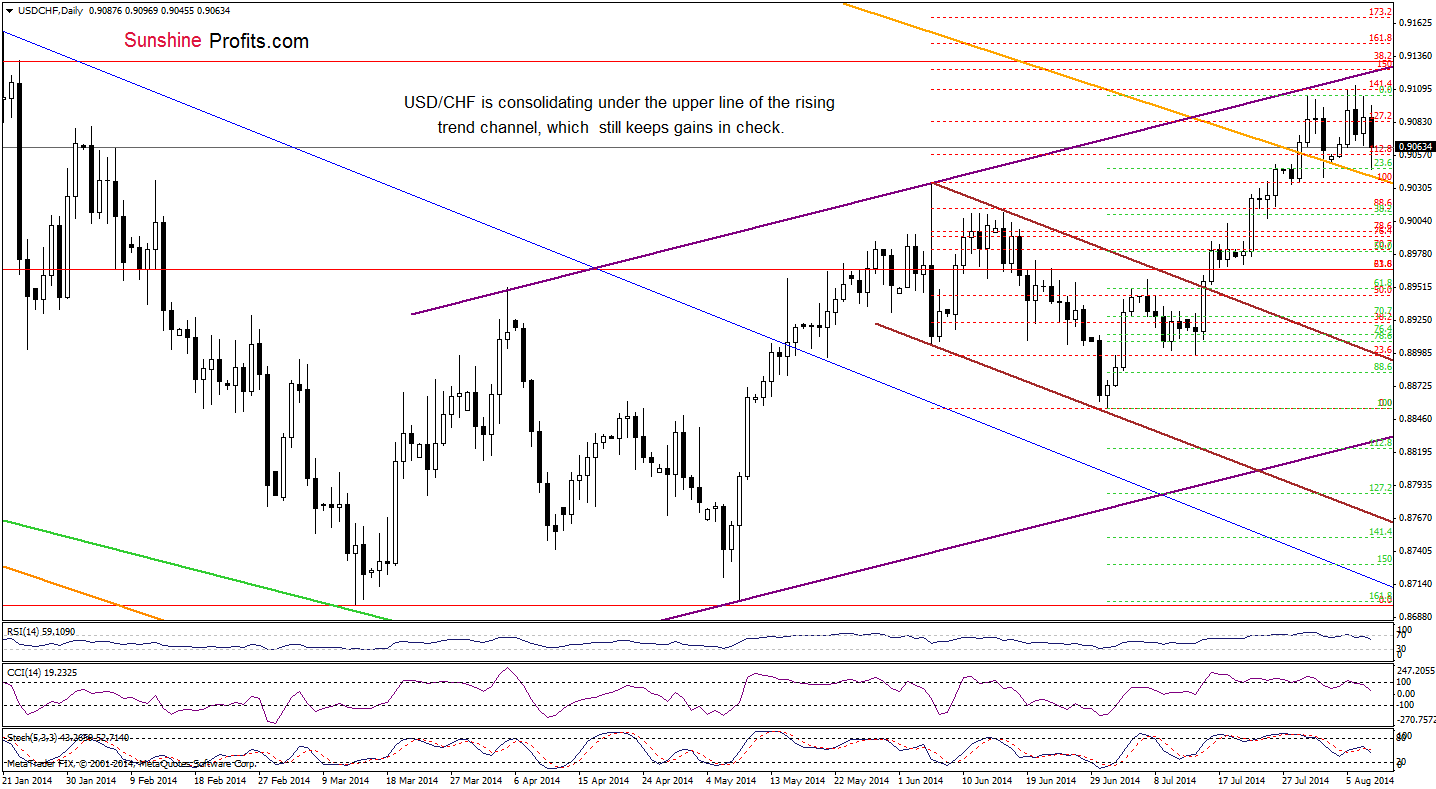Click price axis value 0.87670
Image resolution: width=1436 pixels, height=789 pixels.
tap(1413, 517)
